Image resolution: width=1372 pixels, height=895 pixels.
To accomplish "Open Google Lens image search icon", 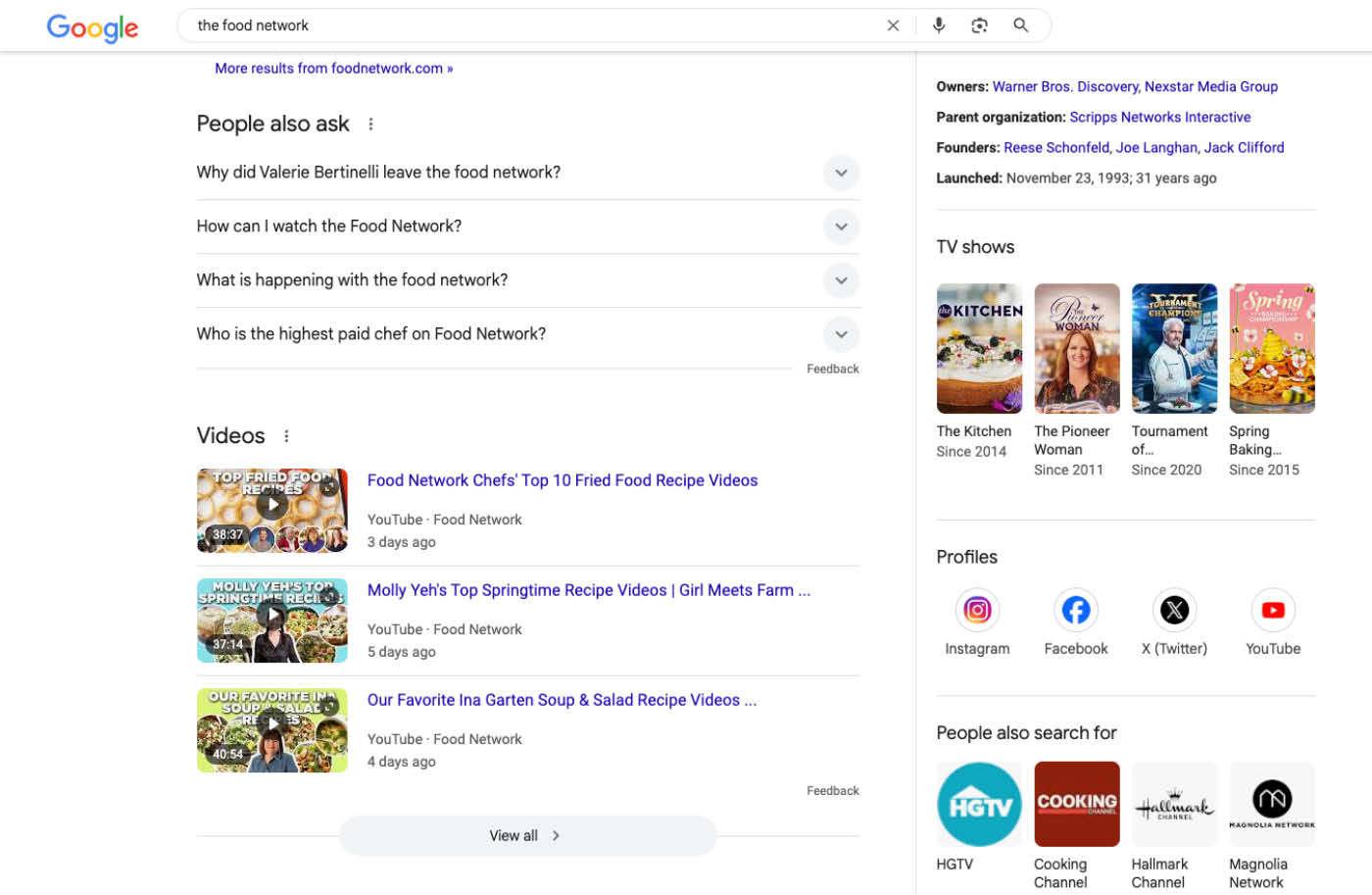I will (x=979, y=25).
